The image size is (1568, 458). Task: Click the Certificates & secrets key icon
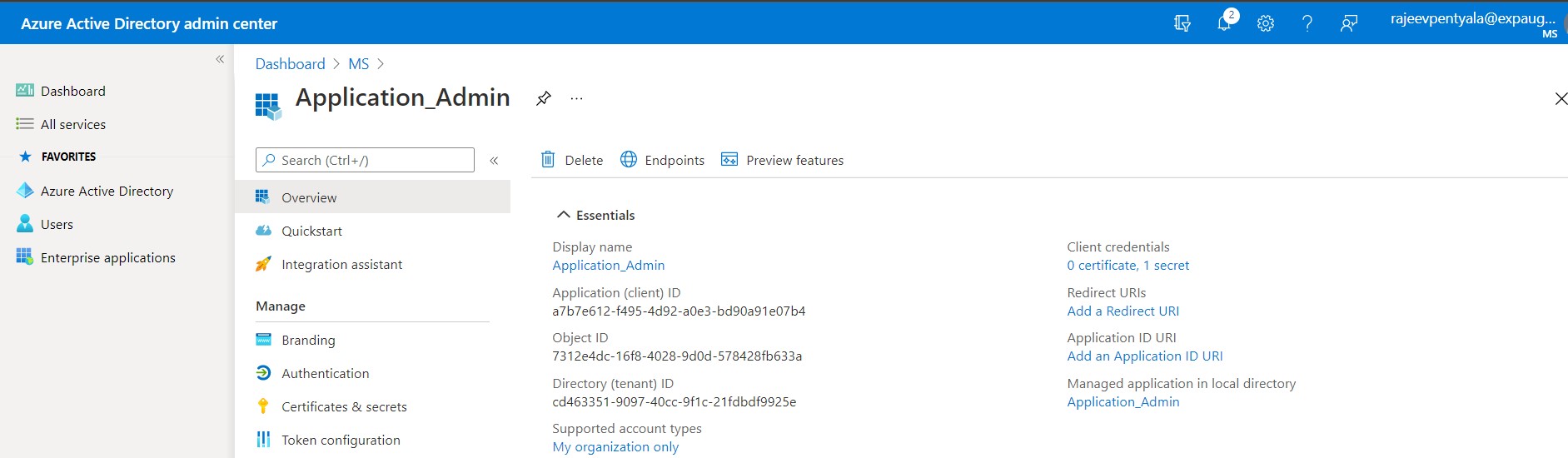pos(263,406)
